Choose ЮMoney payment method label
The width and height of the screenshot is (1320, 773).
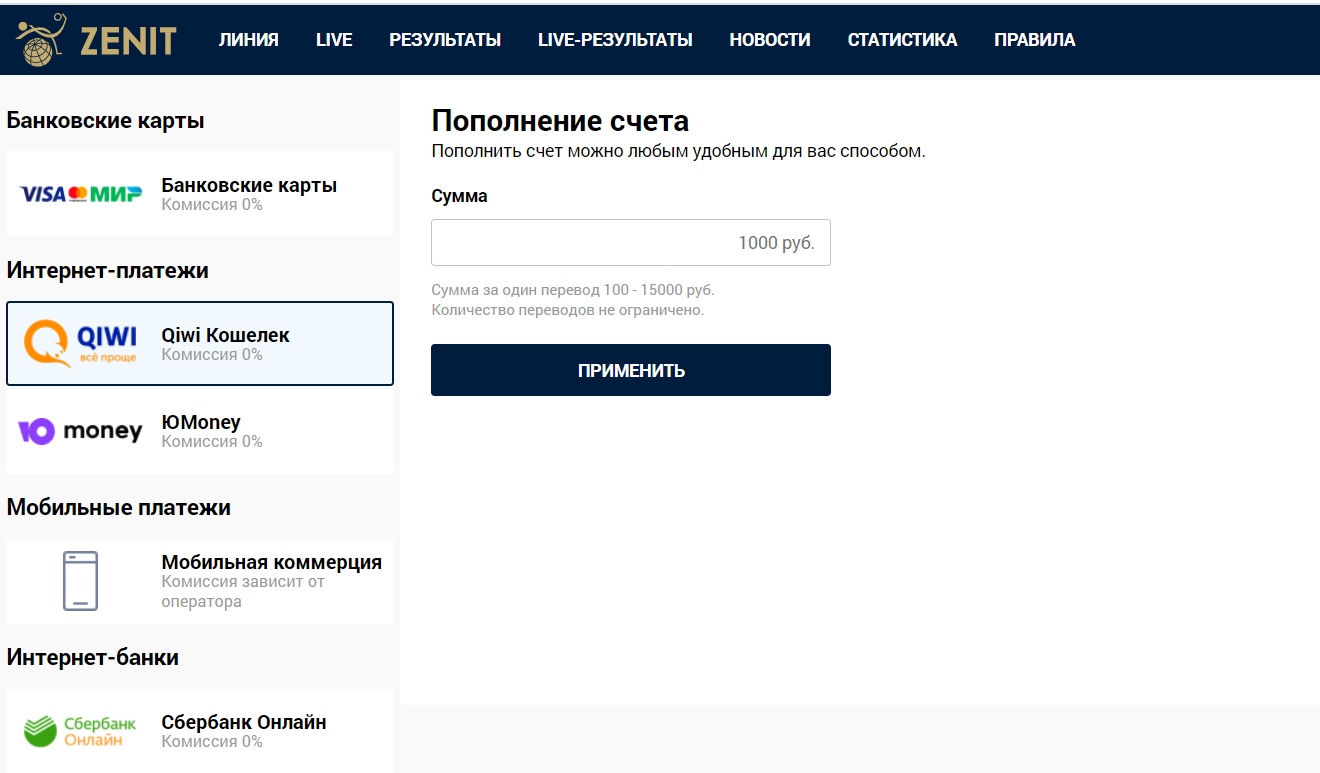(201, 422)
